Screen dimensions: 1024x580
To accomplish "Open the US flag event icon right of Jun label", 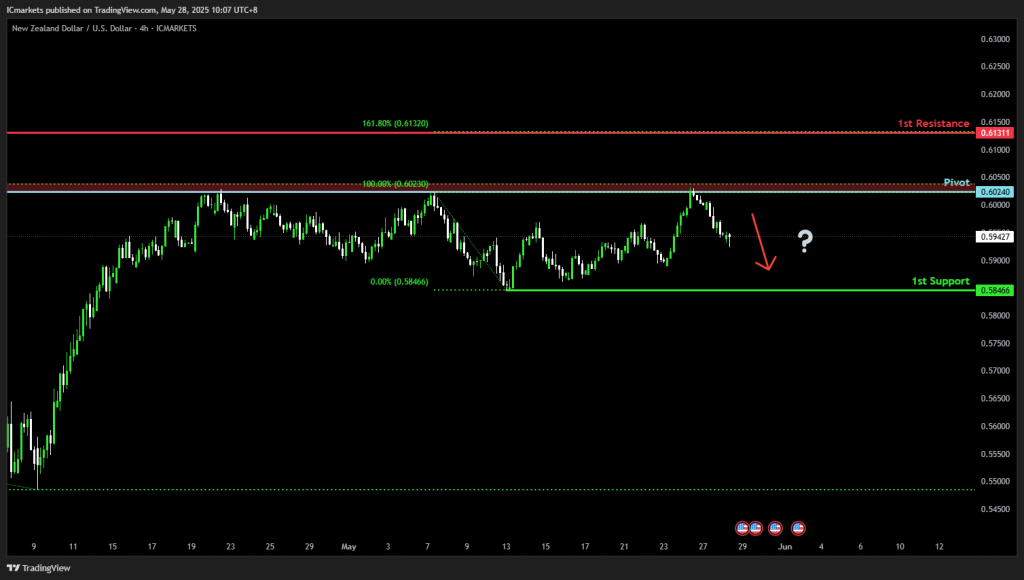I will point(798,528).
